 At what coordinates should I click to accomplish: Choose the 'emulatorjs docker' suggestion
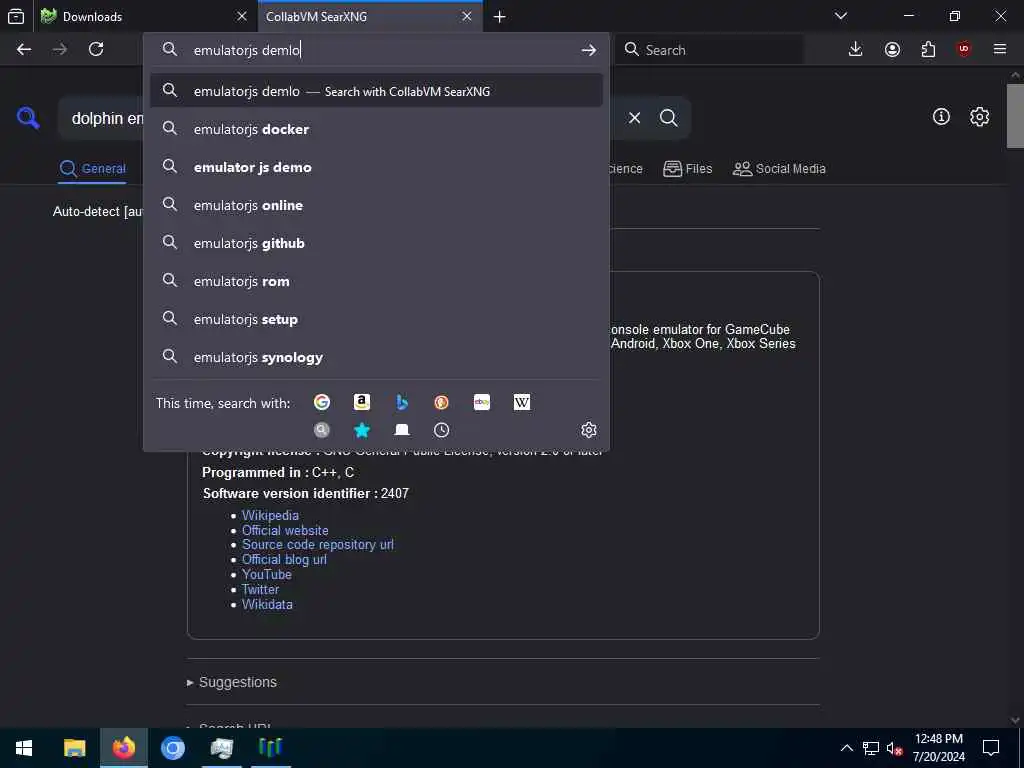[376, 129]
